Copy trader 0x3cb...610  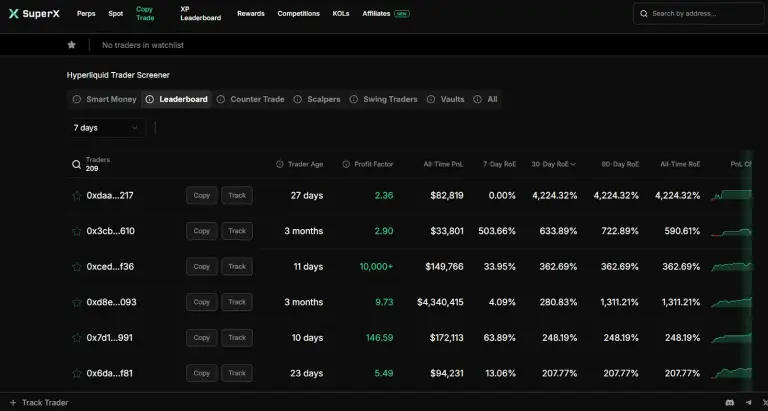pos(202,231)
